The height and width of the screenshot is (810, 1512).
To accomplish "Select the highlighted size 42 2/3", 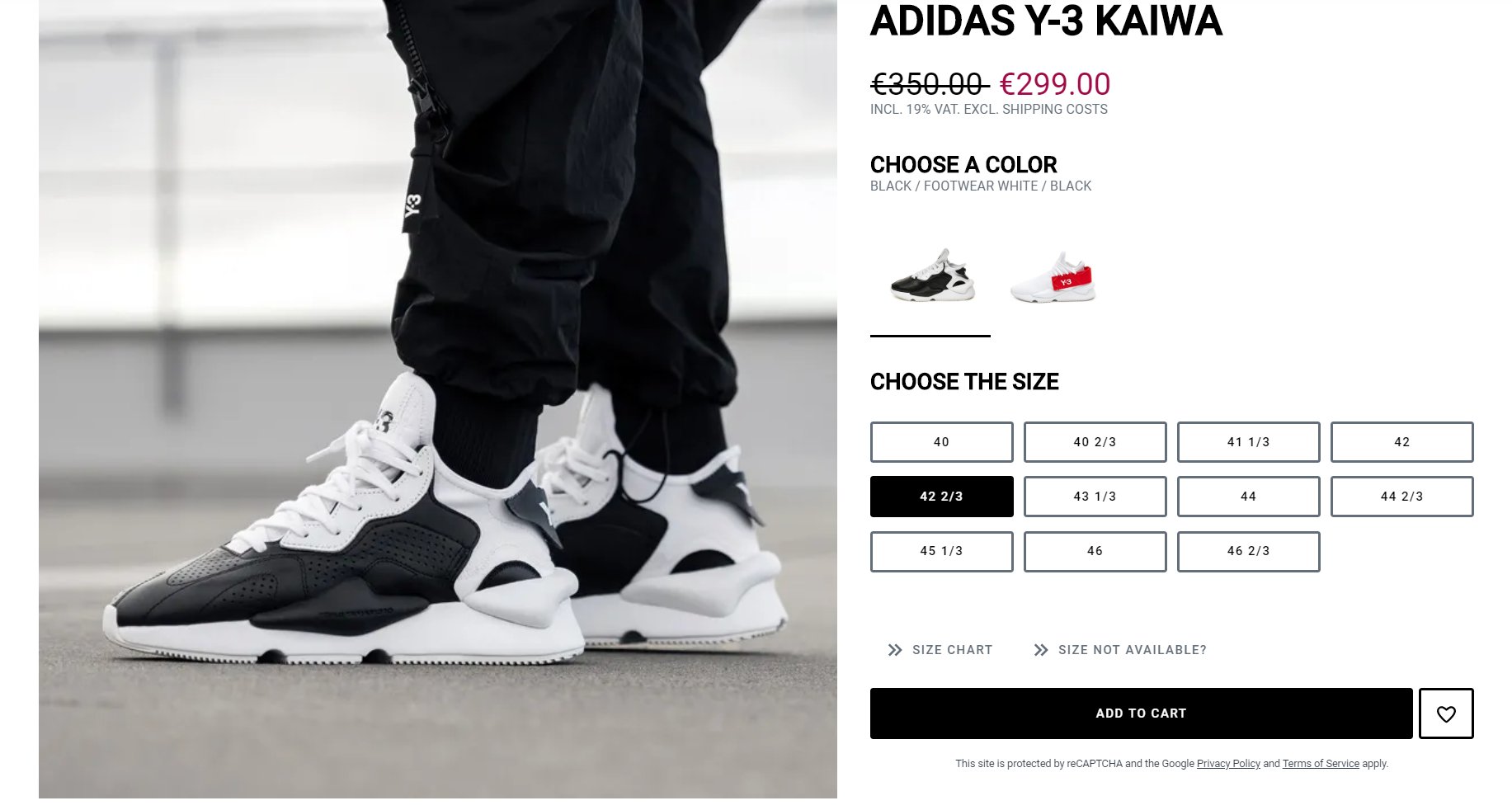I will click(x=942, y=497).
